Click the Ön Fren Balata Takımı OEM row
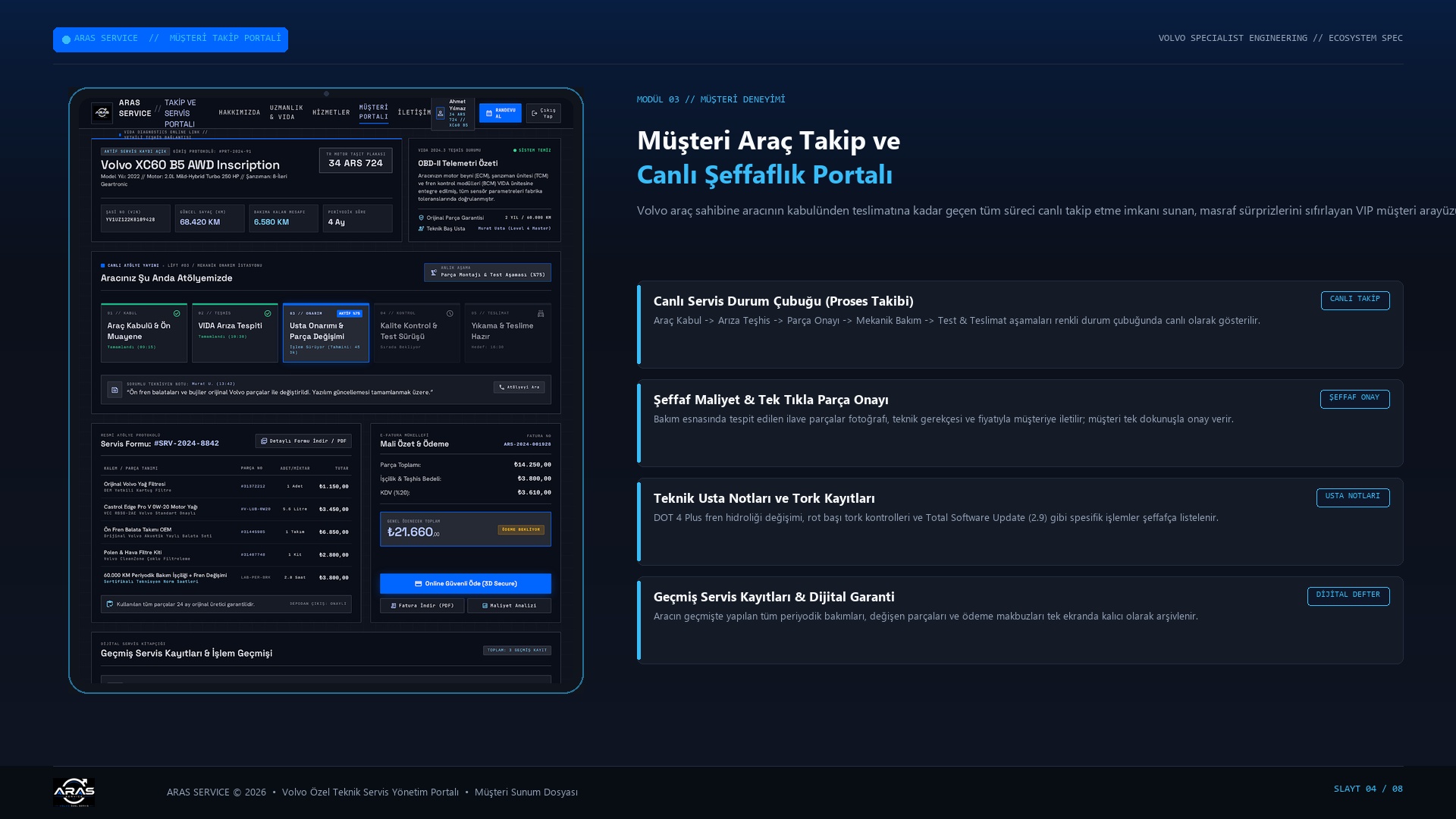Viewport: 1456px width, 819px height. point(226,532)
